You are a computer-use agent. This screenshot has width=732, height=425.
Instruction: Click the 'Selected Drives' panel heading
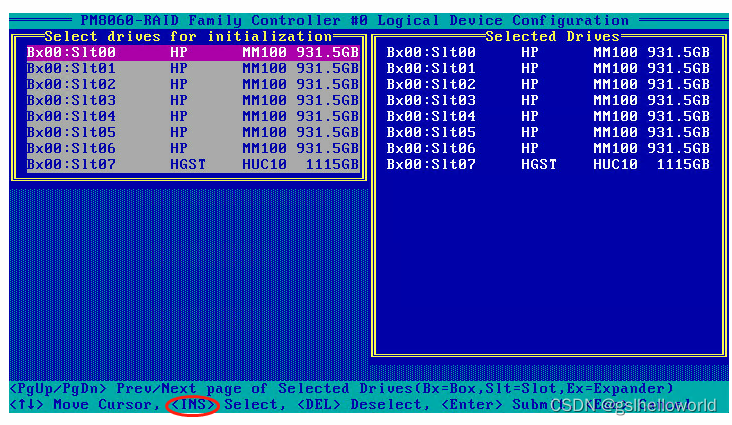pos(552,36)
